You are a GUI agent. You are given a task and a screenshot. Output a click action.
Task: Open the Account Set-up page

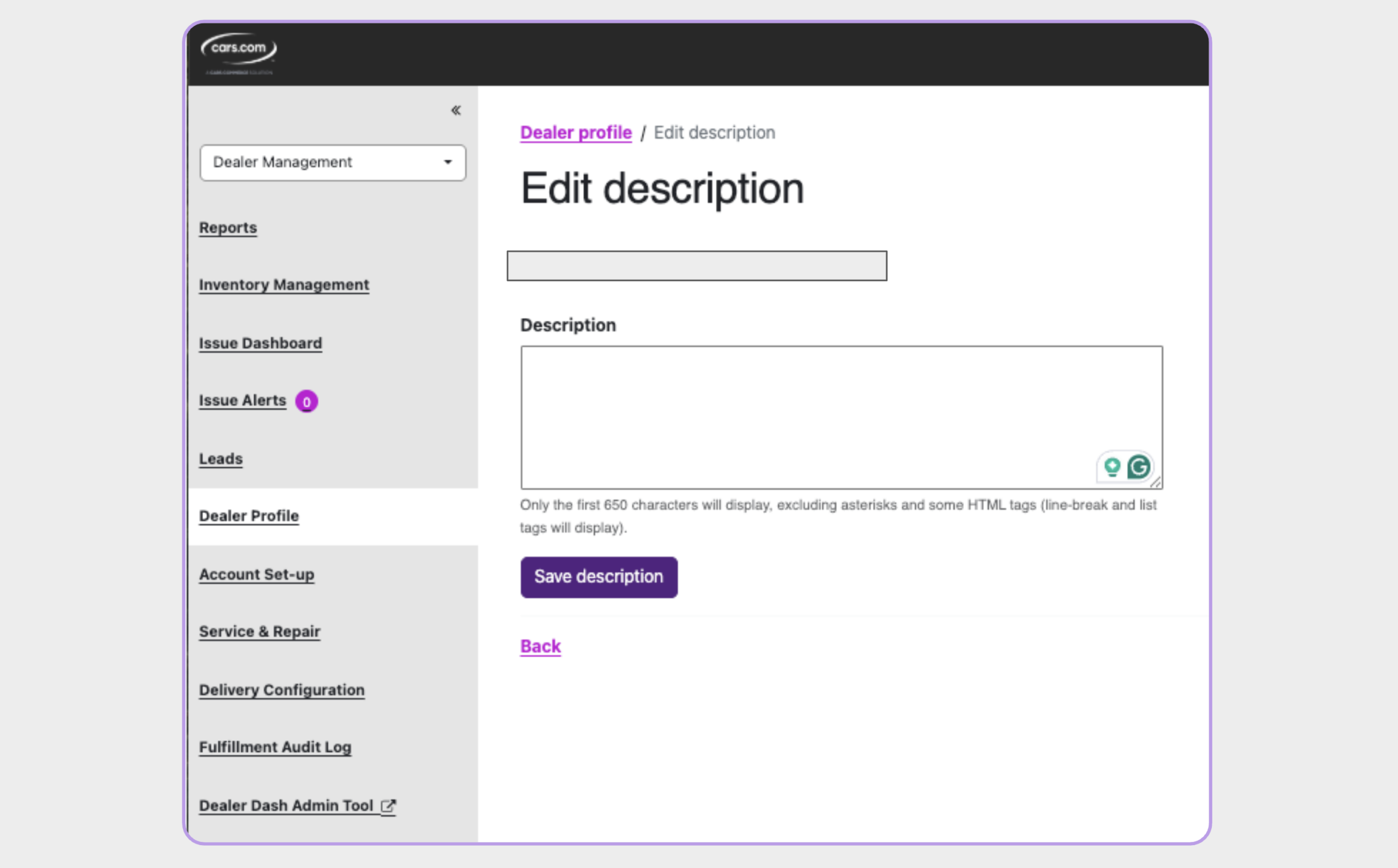click(257, 575)
